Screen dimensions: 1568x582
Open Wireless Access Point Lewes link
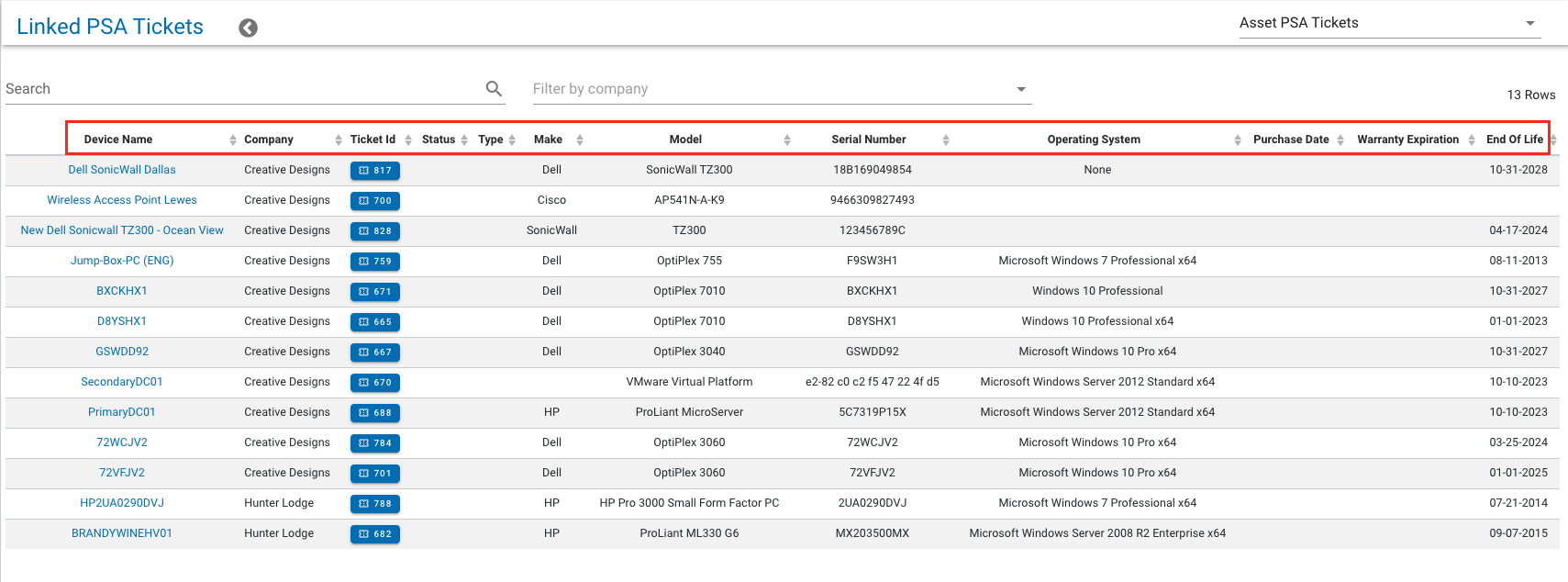pyautogui.click(x=122, y=200)
